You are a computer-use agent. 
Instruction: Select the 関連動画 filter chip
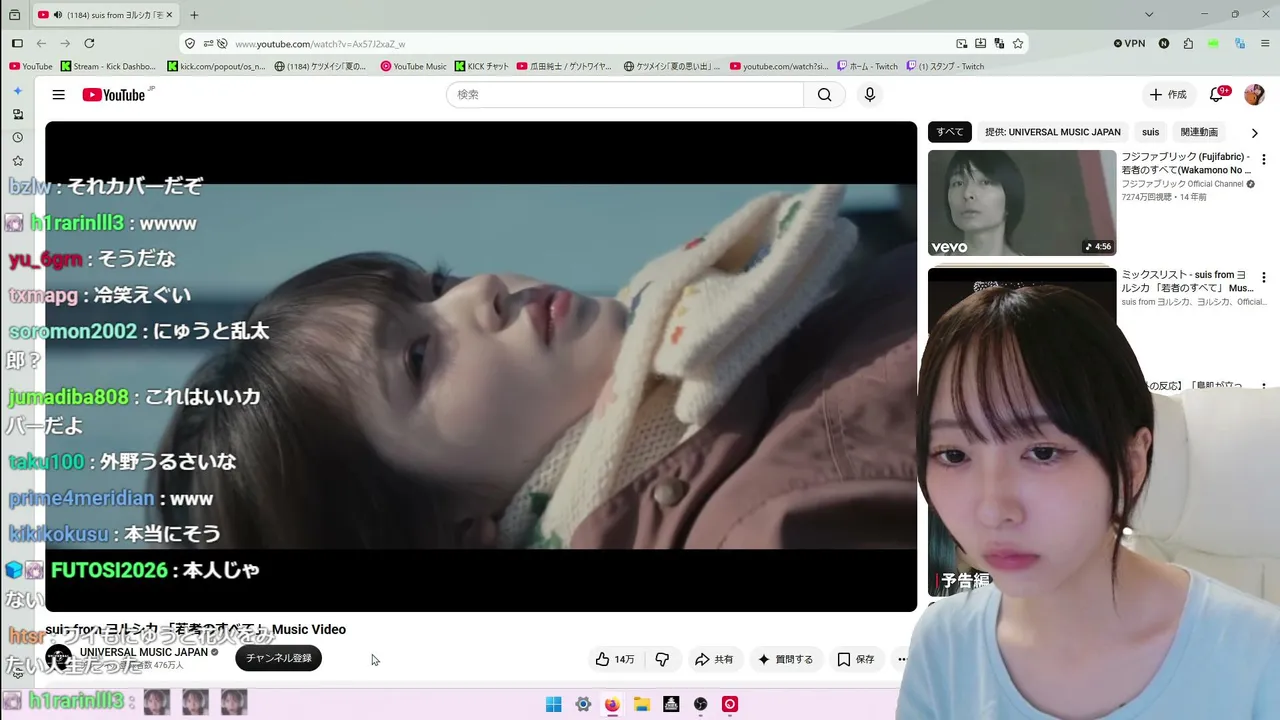1199,132
